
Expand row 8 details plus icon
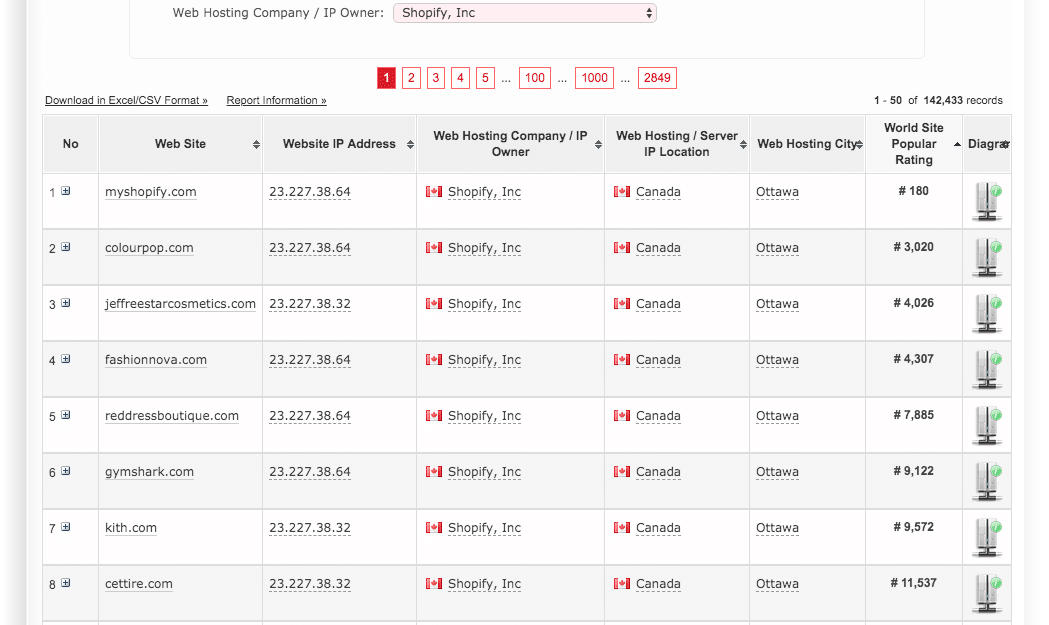point(66,583)
